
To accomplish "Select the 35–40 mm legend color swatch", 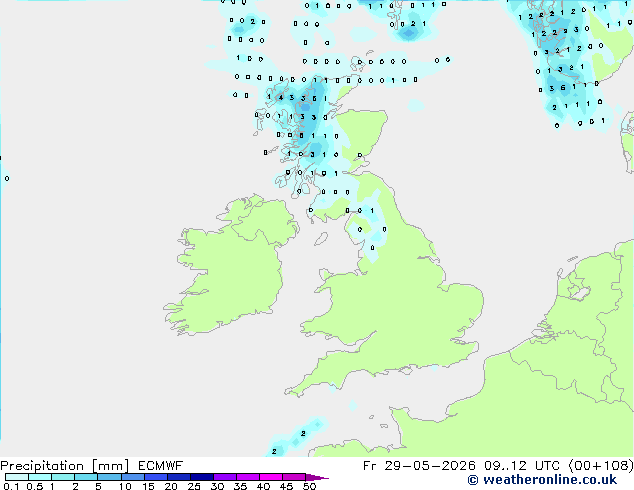I will [248, 477].
